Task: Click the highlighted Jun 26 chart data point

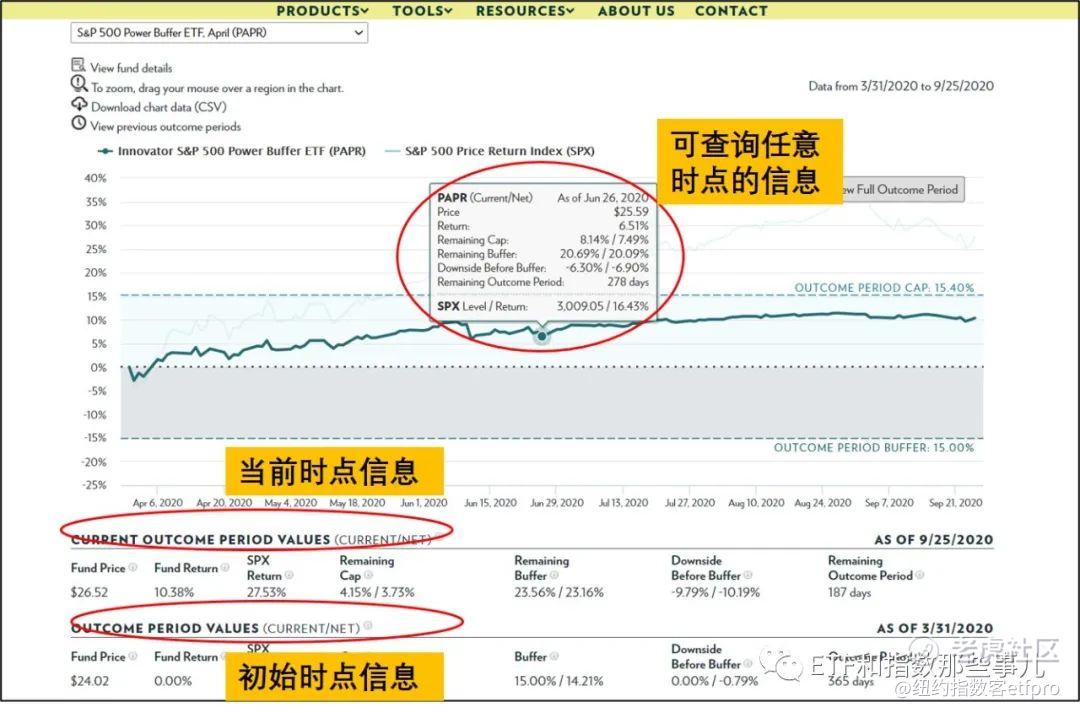Action: pyautogui.click(x=541, y=336)
